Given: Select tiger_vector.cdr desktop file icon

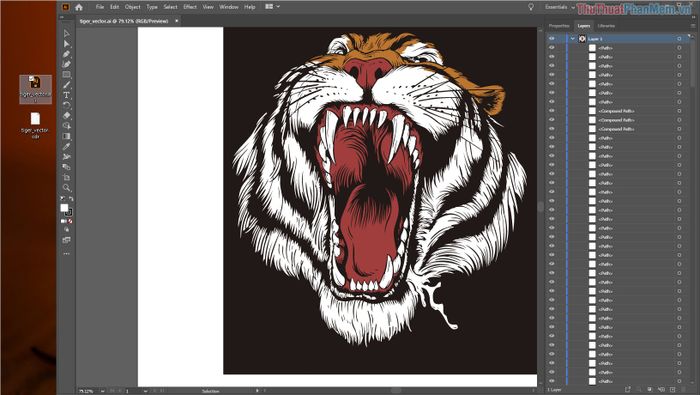Looking at the screenshot, I should click(x=35, y=125).
